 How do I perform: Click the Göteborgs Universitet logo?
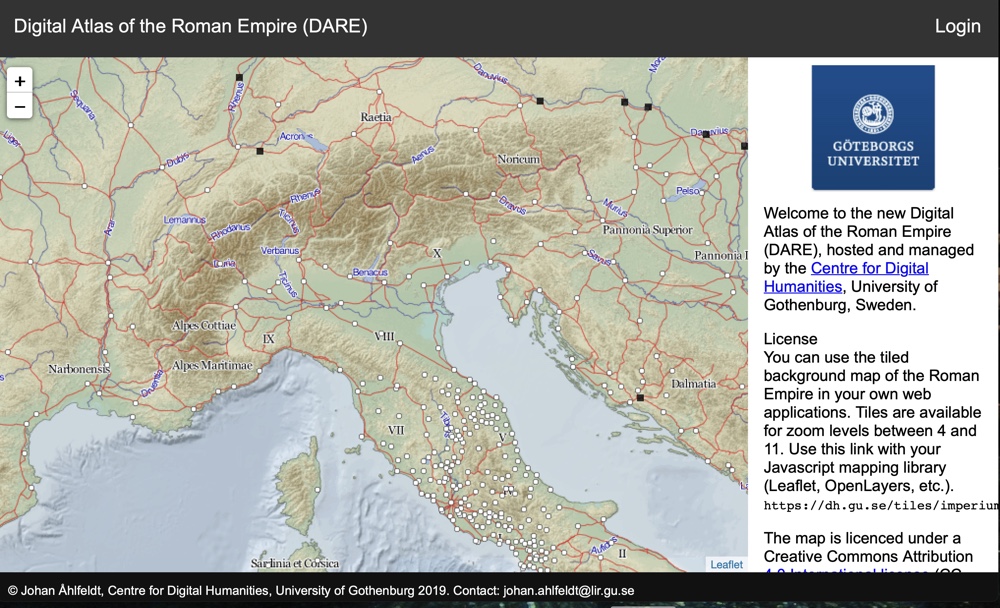coord(872,127)
